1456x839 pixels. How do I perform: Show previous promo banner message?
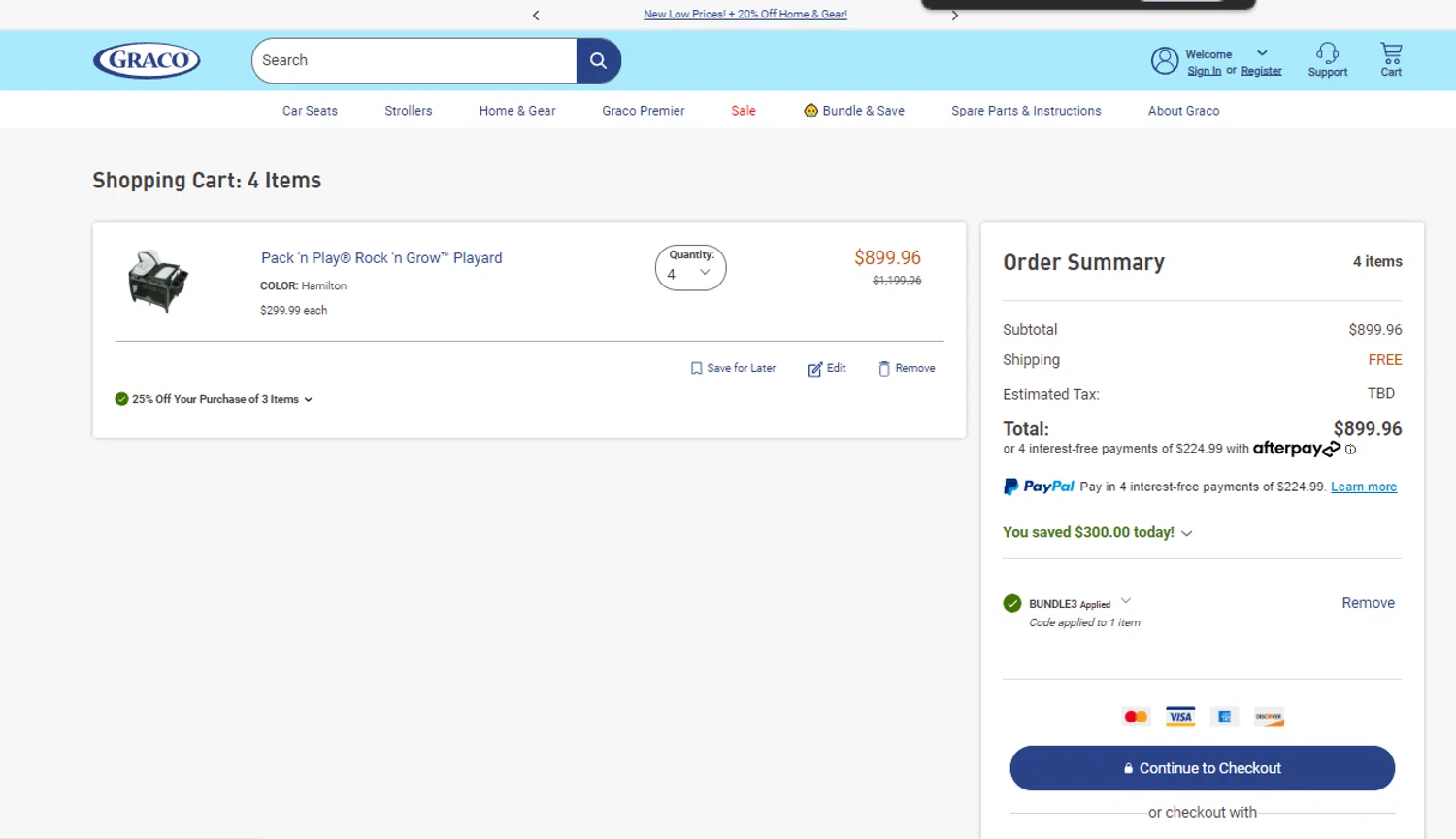536,15
